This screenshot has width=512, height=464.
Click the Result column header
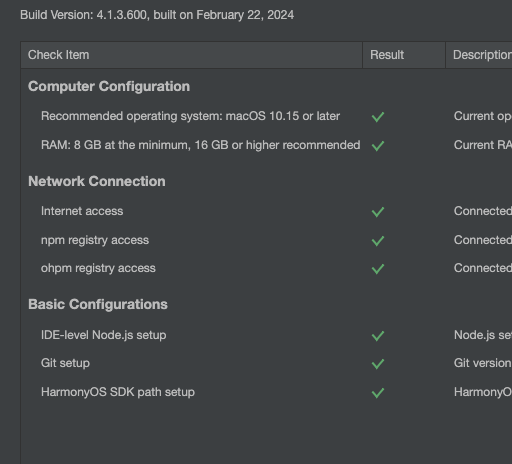tap(404, 55)
